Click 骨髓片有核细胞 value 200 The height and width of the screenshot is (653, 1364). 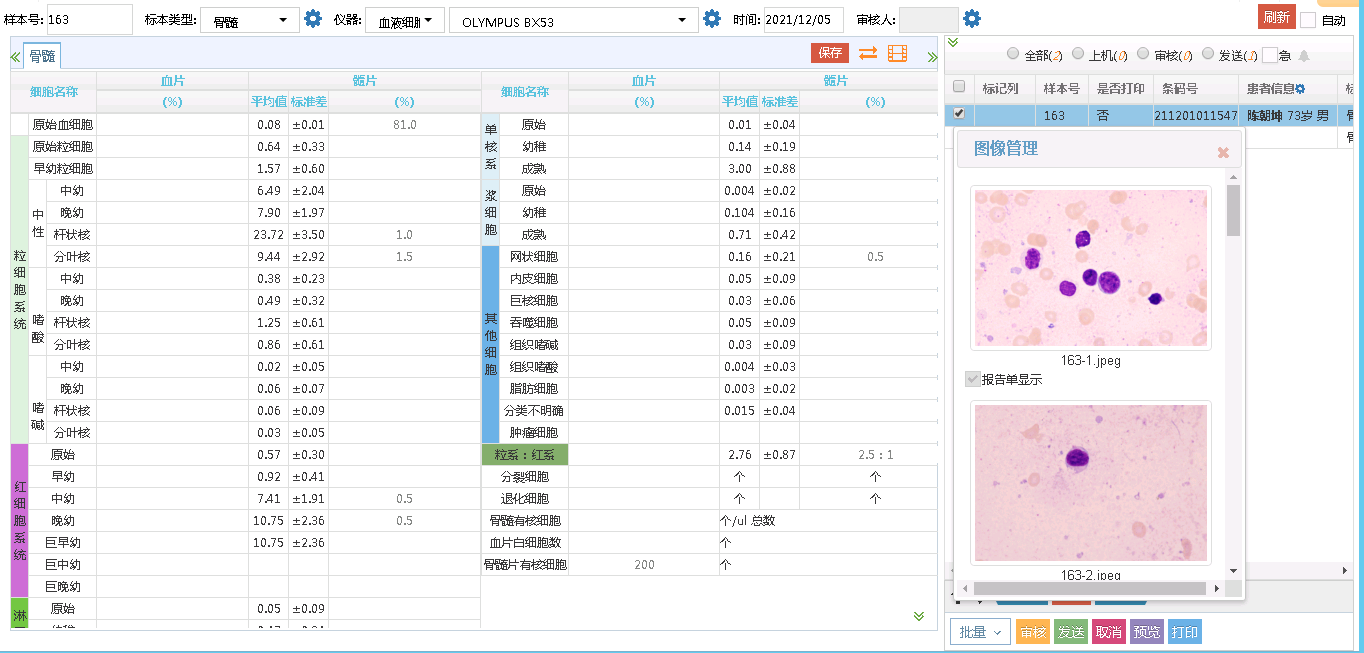click(x=644, y=565)
